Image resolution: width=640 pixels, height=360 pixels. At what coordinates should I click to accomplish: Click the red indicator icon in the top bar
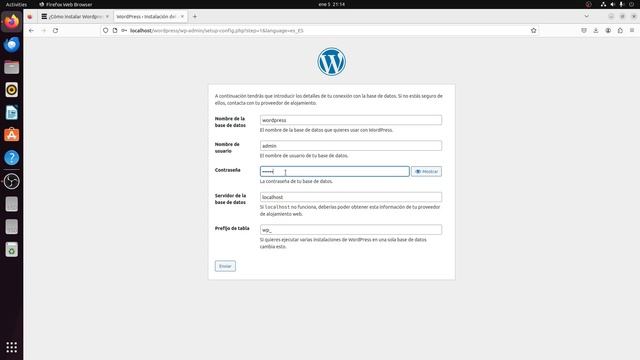[589, 4]
